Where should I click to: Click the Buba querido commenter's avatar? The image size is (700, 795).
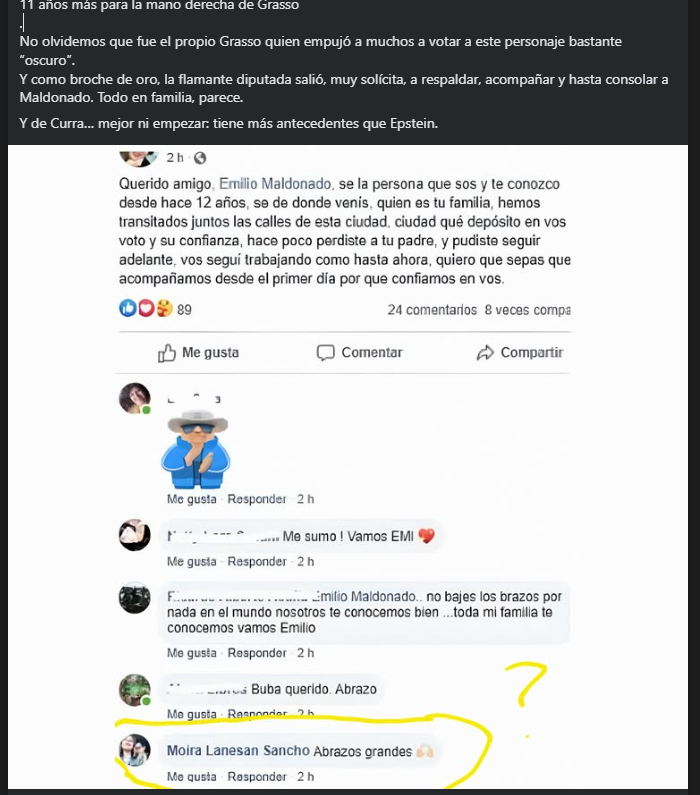[134, 690]
